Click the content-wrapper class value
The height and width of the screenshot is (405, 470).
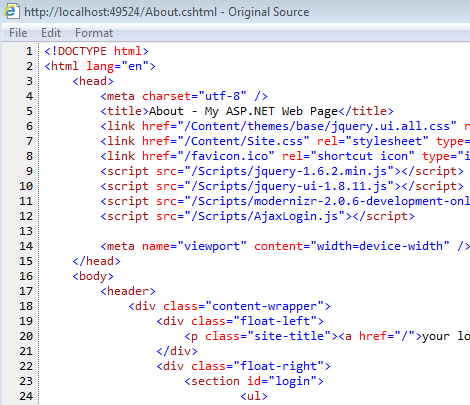pyautogui.click(x=265, y=306)
